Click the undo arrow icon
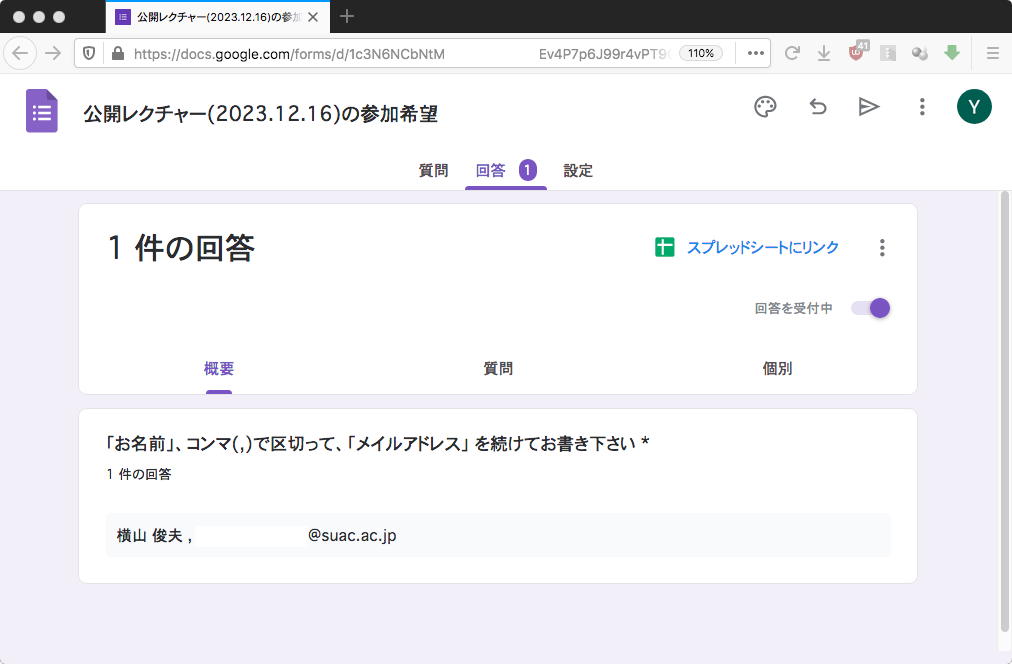The width and height of the screenshot is (1012, 664). click(x=818, y=107)
